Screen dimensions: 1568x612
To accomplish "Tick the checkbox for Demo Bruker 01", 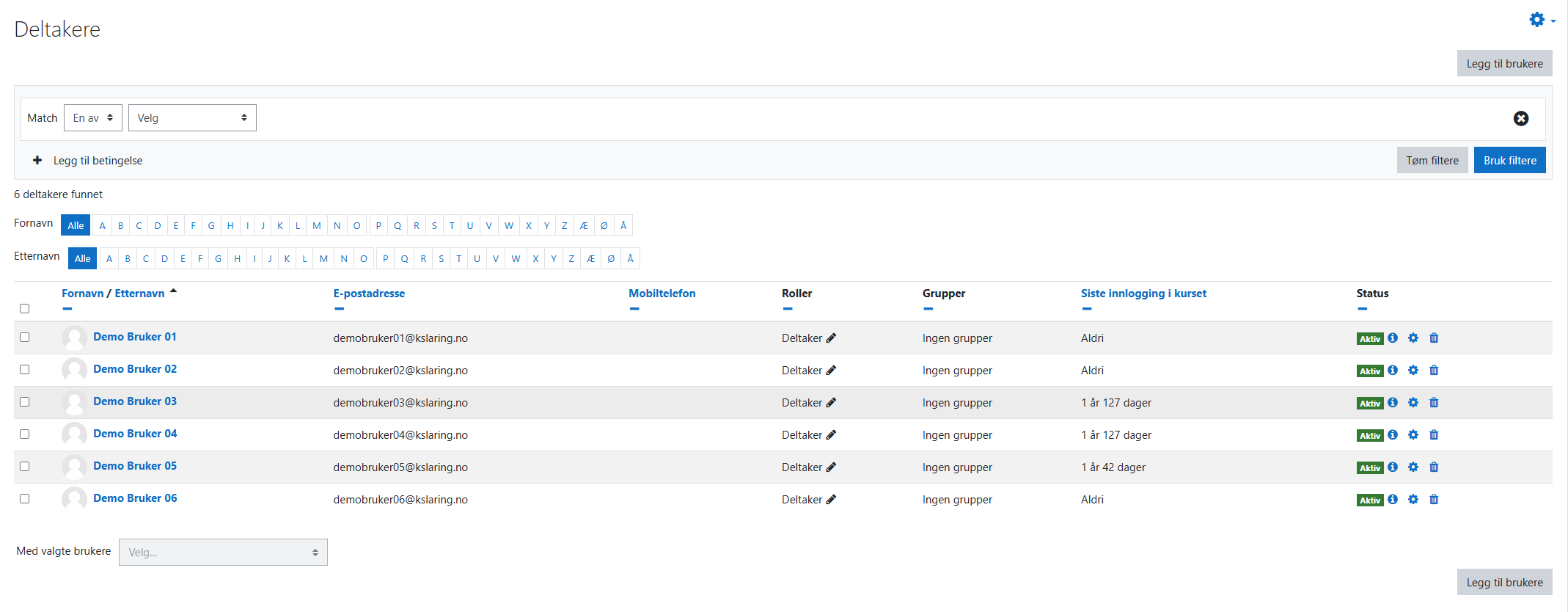I will coord(25,338).
